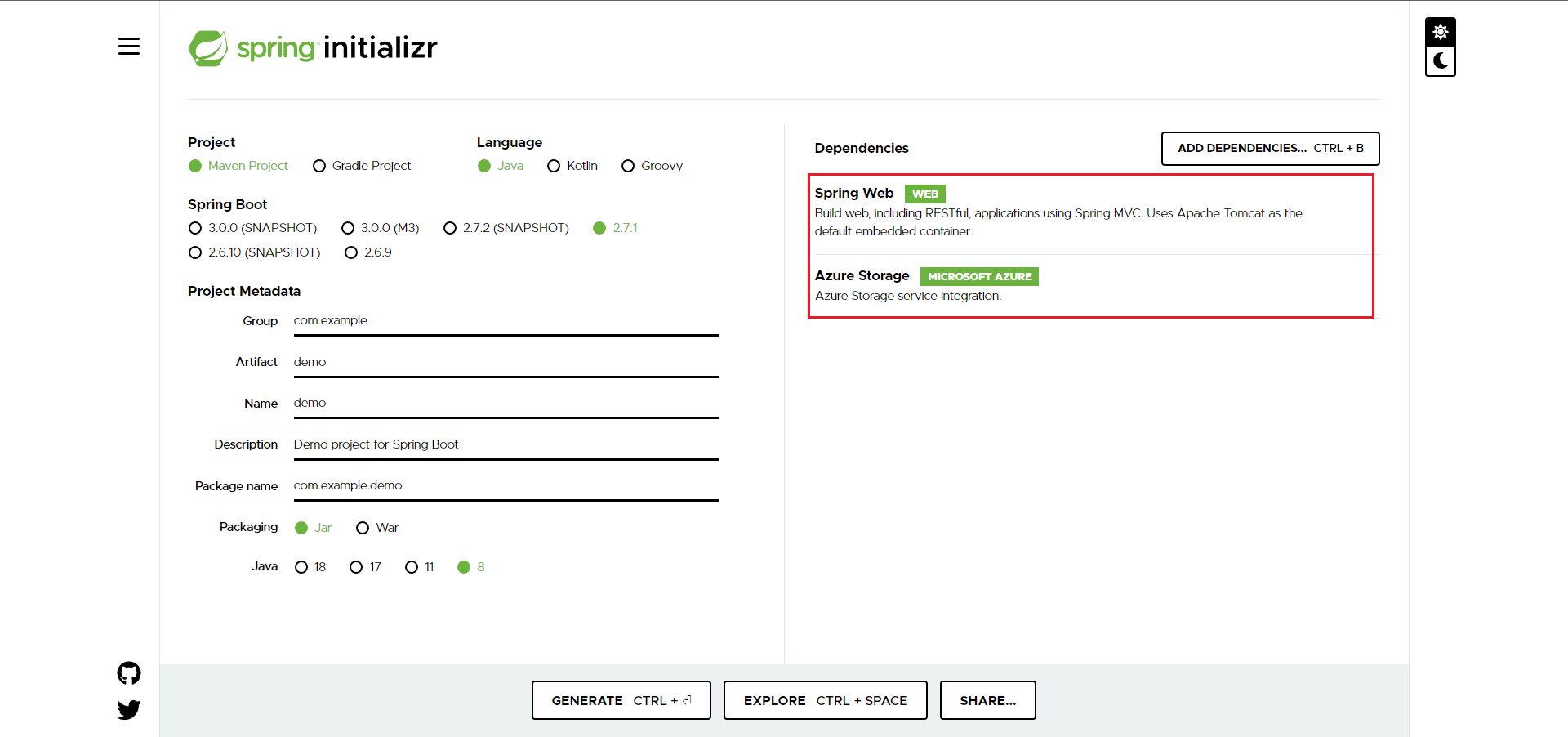The image size is (1568, 737).
Task: Click the EXPLORE button
Action: tap(825, 700)
